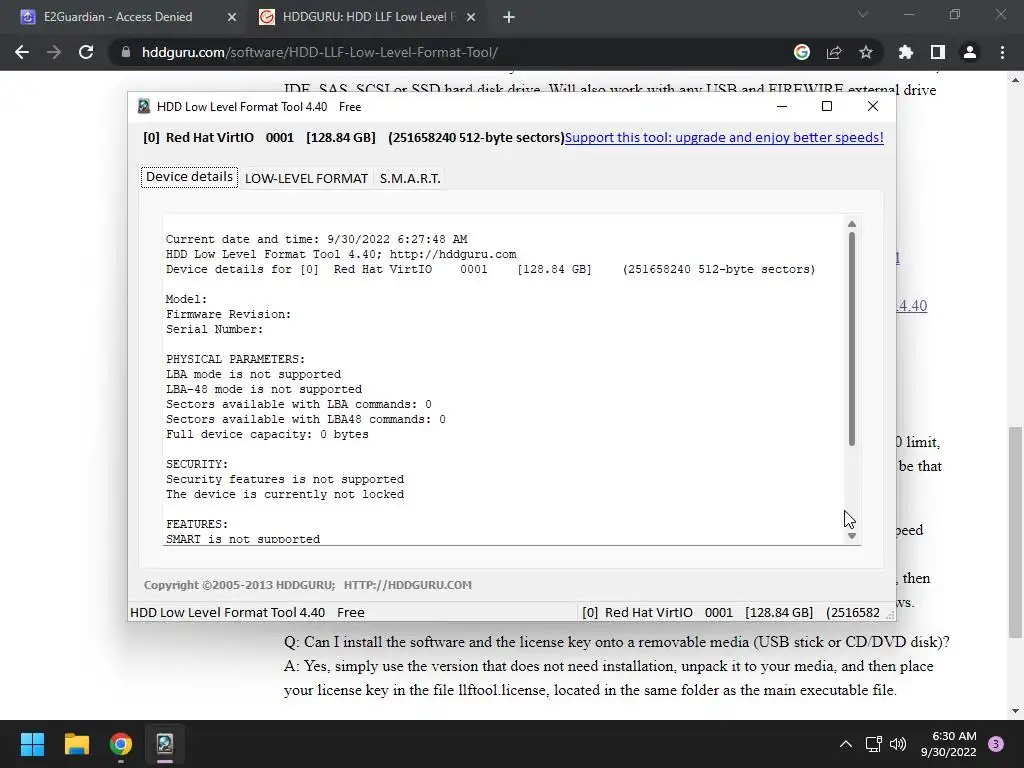Close the HDD Low Level Format Tool window
Image resolution: width=1024 pixels, height=768 pixels.
[872, 106]
